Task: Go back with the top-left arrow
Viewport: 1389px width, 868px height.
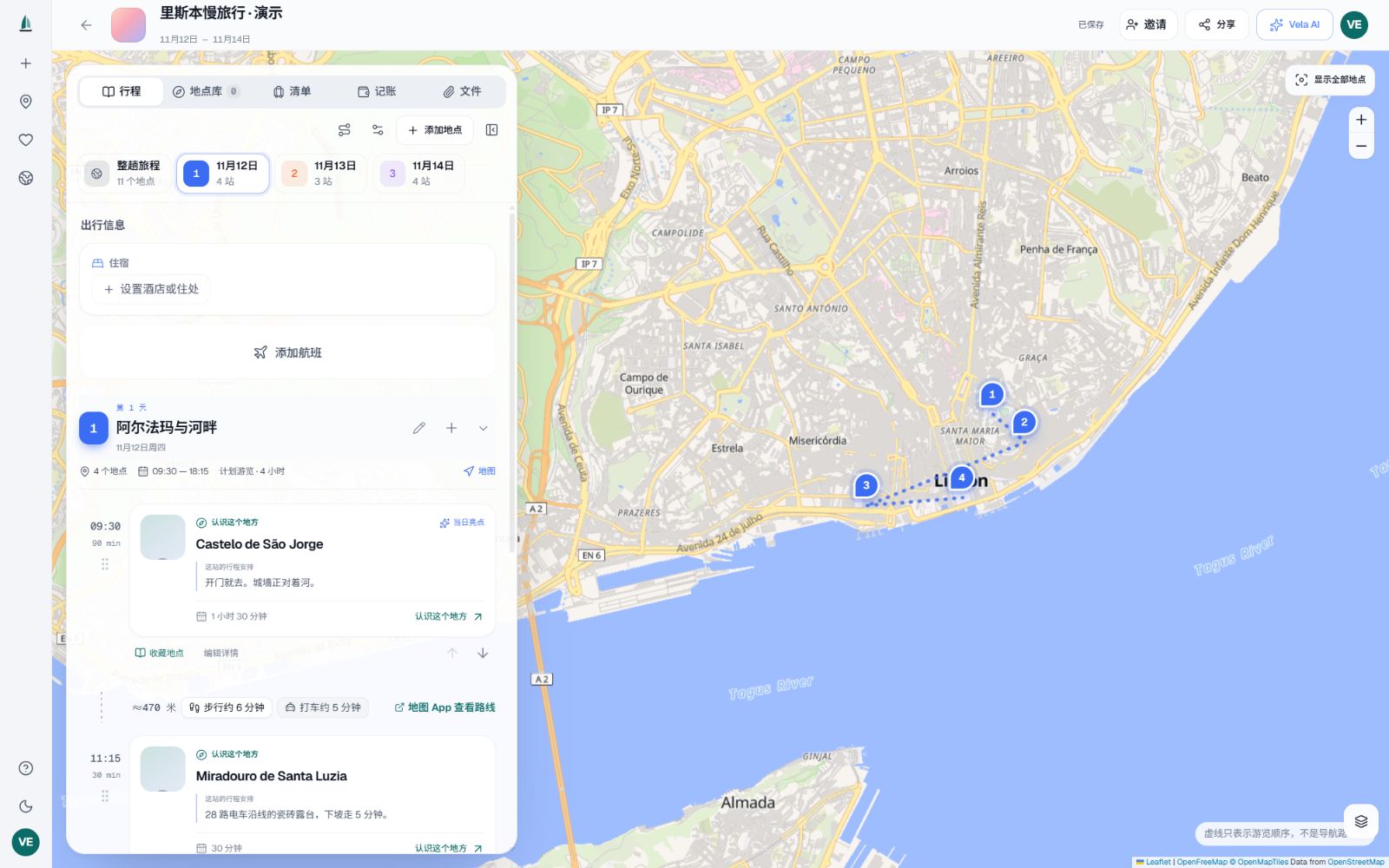Action: pyautogui.click(x=86, y=25)
